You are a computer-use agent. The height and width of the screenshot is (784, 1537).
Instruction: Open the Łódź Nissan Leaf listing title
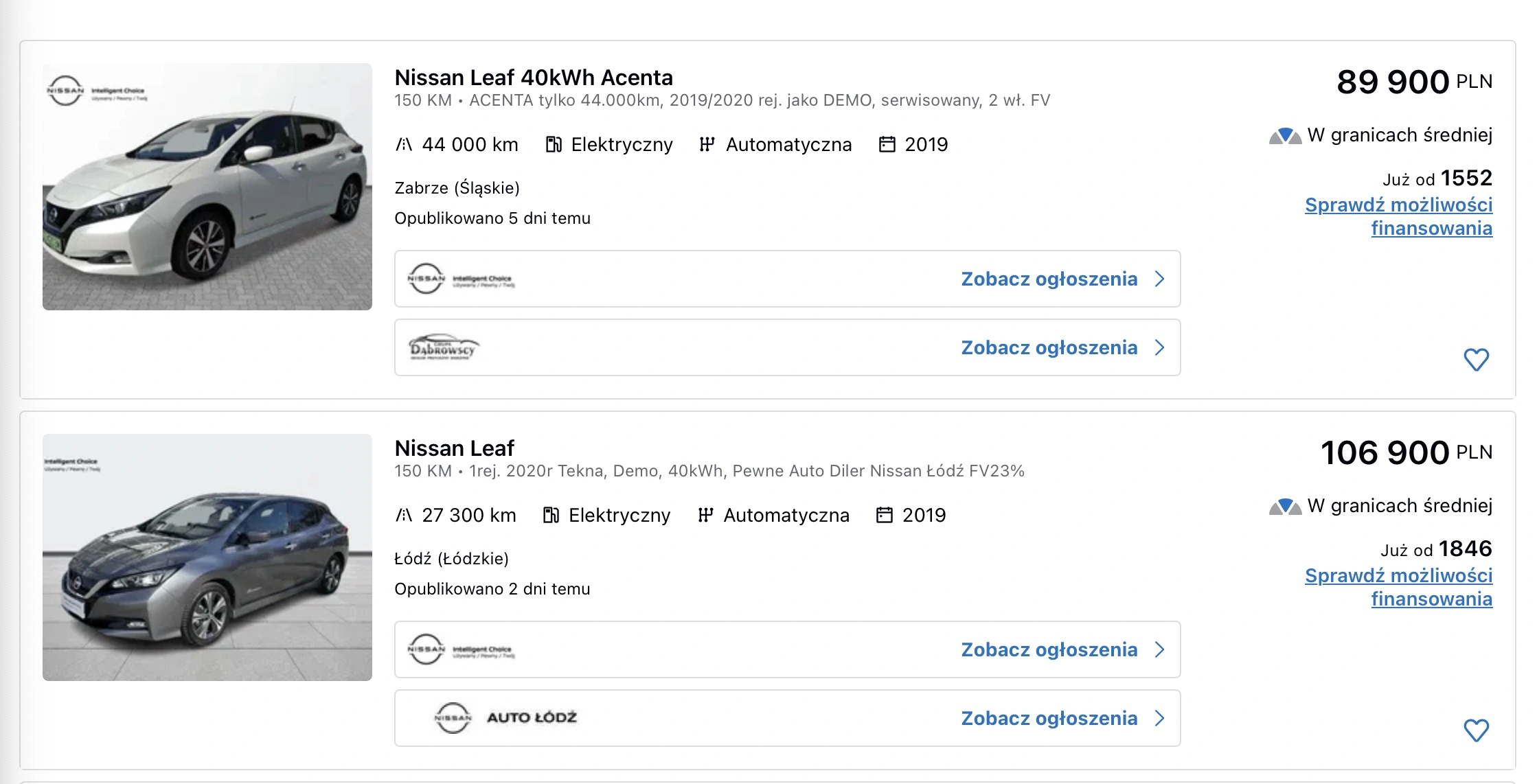(x=454, y=448)
